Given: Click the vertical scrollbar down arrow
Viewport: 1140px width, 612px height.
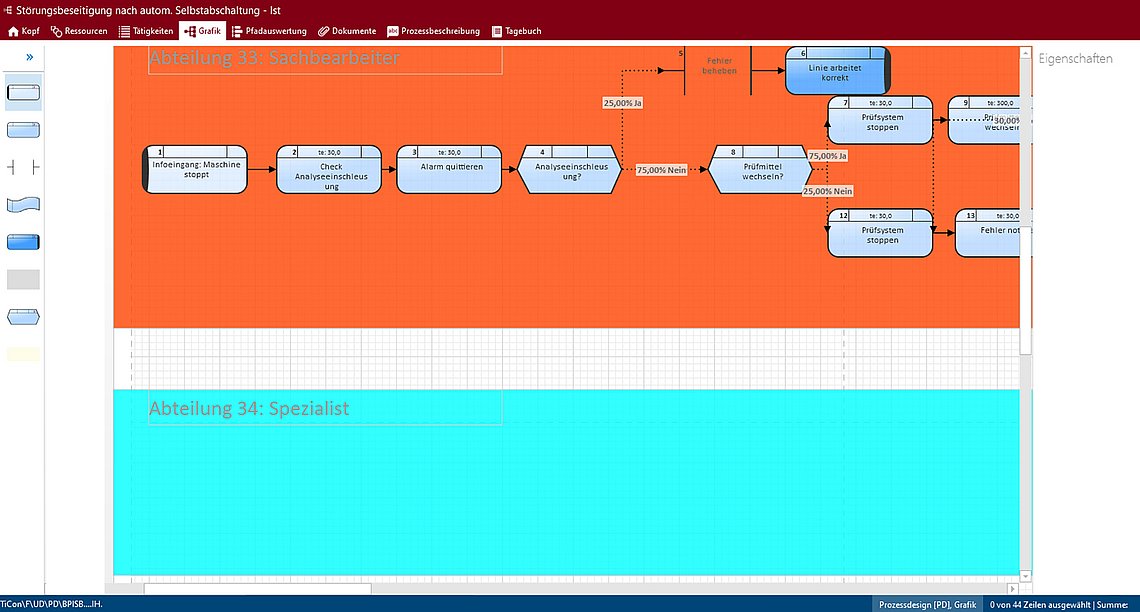Looking at the screenshot, I should 1025,576.
